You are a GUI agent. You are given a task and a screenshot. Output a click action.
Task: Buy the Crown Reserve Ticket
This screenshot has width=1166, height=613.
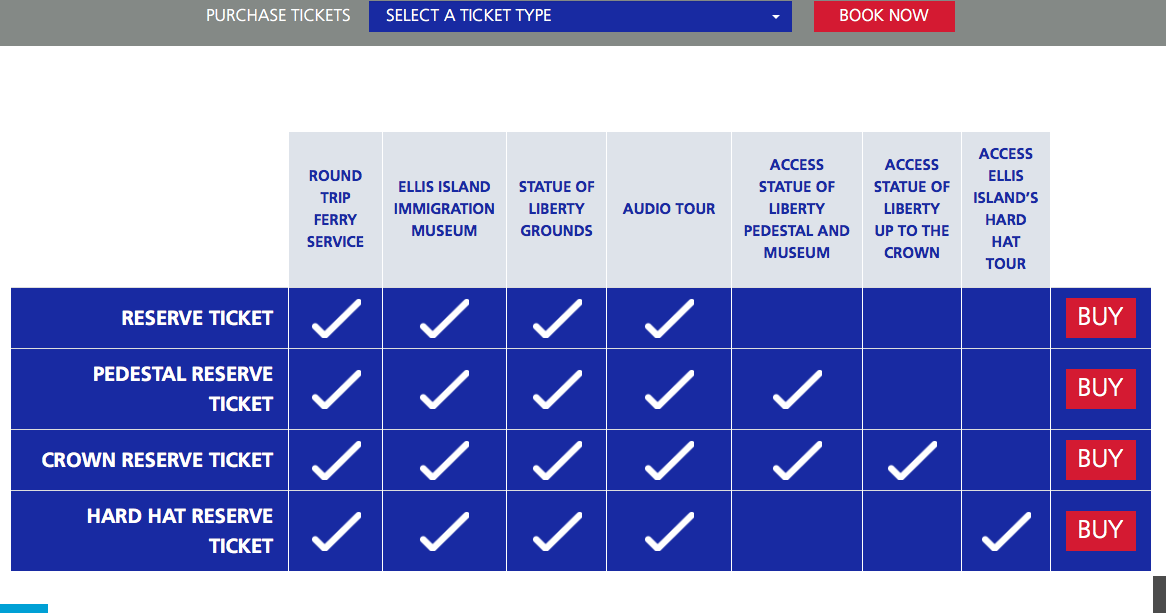pos(1101,460)
